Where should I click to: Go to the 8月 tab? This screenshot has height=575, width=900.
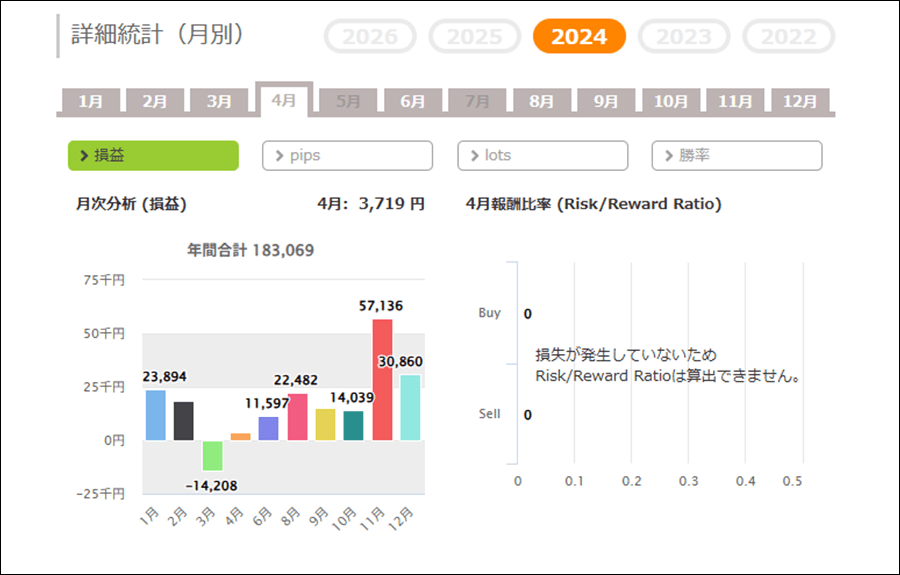coord(542,102)
